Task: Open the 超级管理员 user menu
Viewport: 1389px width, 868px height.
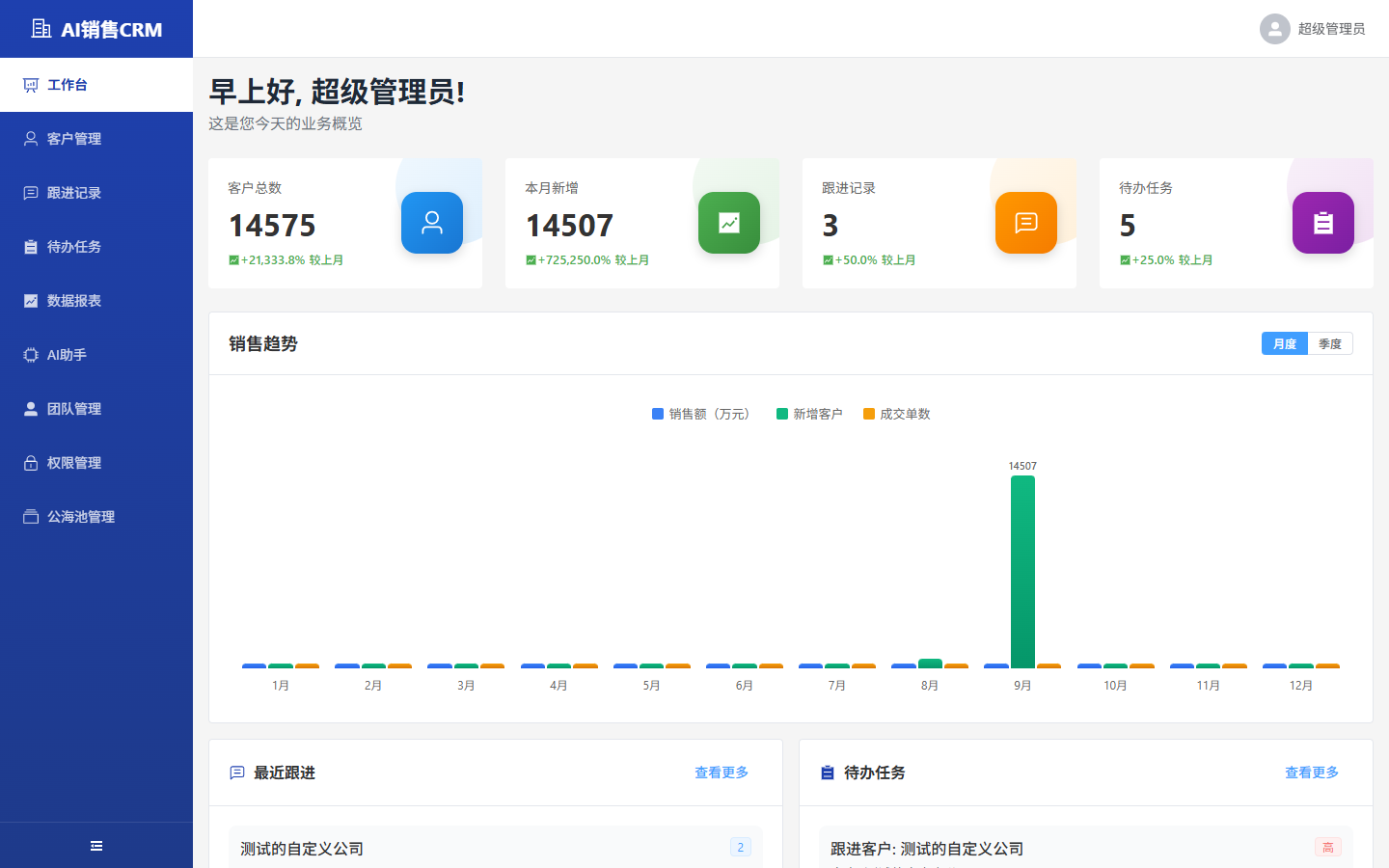Action: click(1313, 29)
